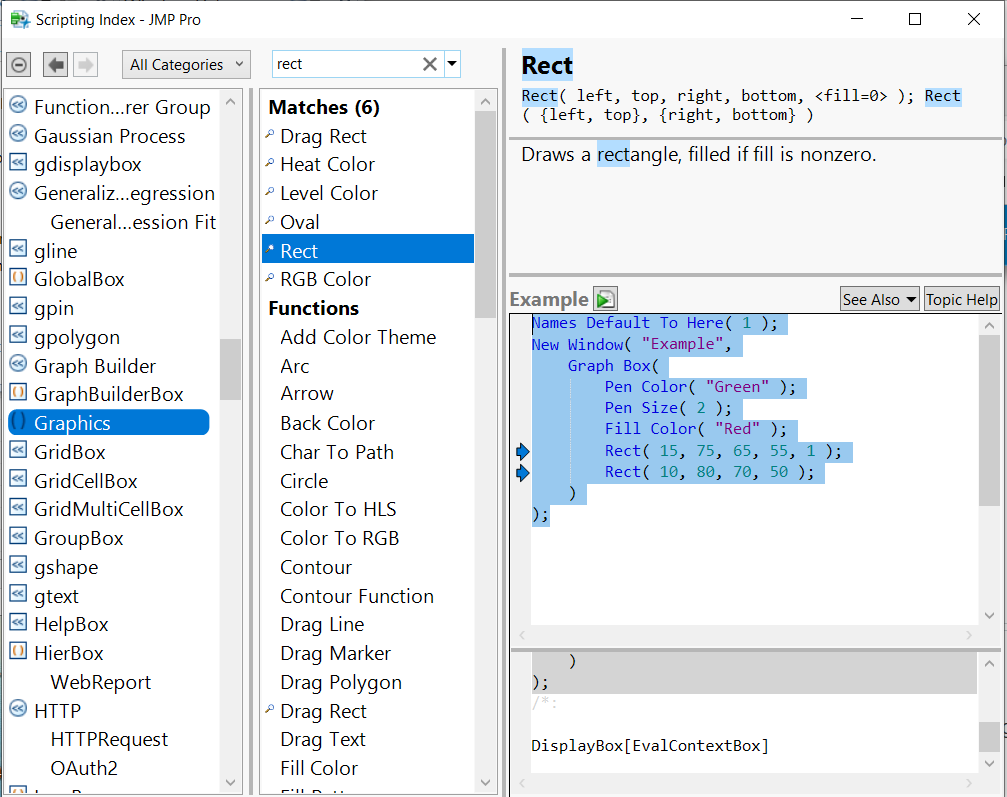Viewport: 1007px width, 797px height.
Task: Select gpin in the category list
Action: pyautogui.click(x=54, y=308)
